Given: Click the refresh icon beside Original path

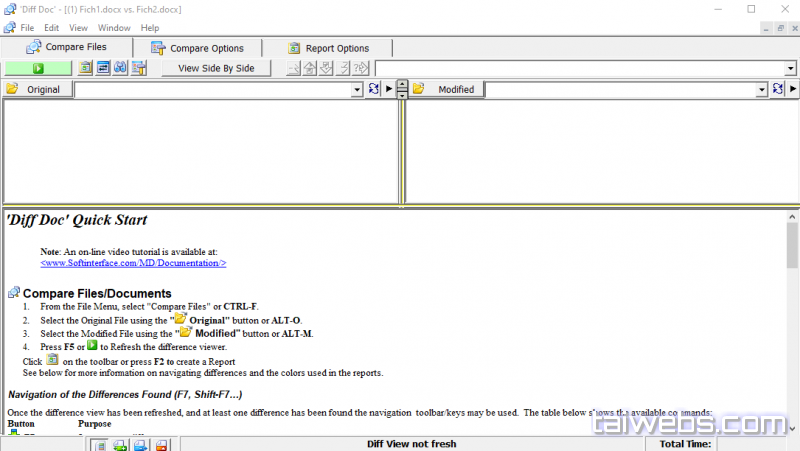Looking at the screenshot, I should [x=374, y=90].
